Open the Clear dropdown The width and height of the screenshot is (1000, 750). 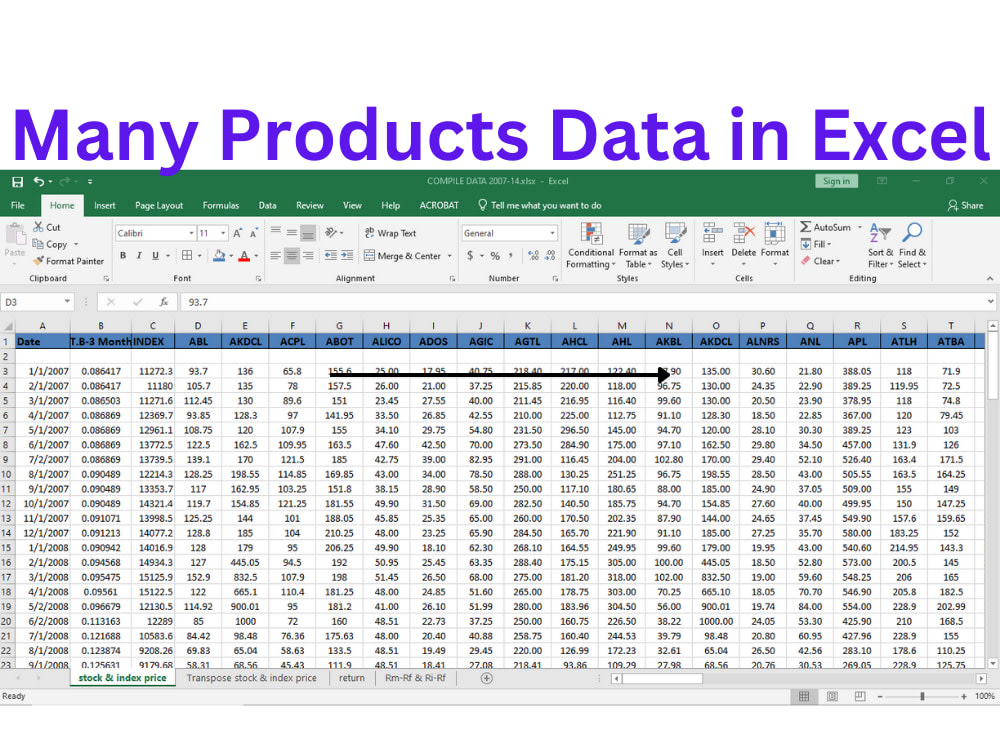[821, 261]
